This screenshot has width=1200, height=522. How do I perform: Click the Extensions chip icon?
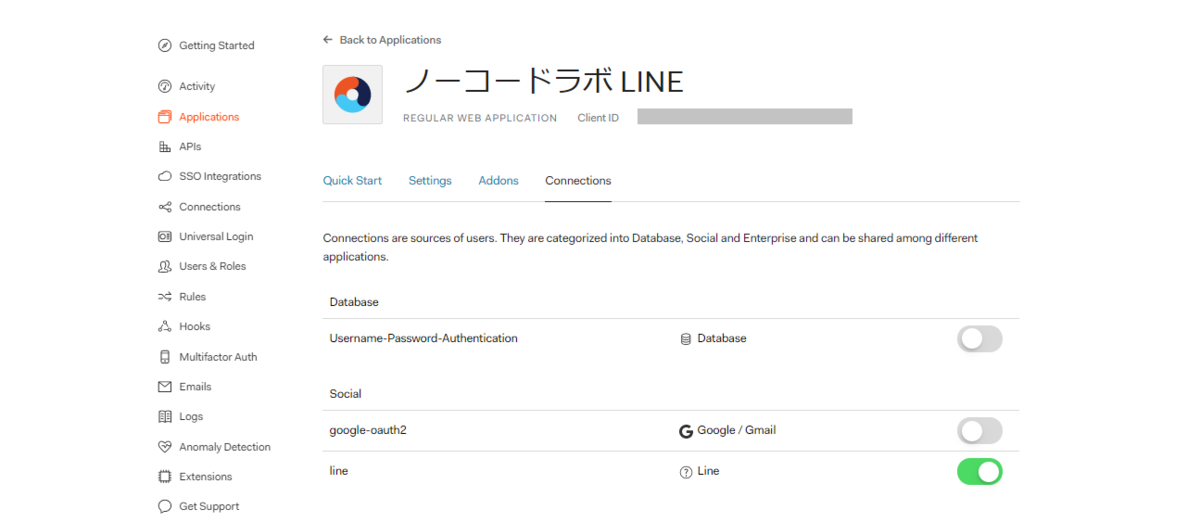165,477
